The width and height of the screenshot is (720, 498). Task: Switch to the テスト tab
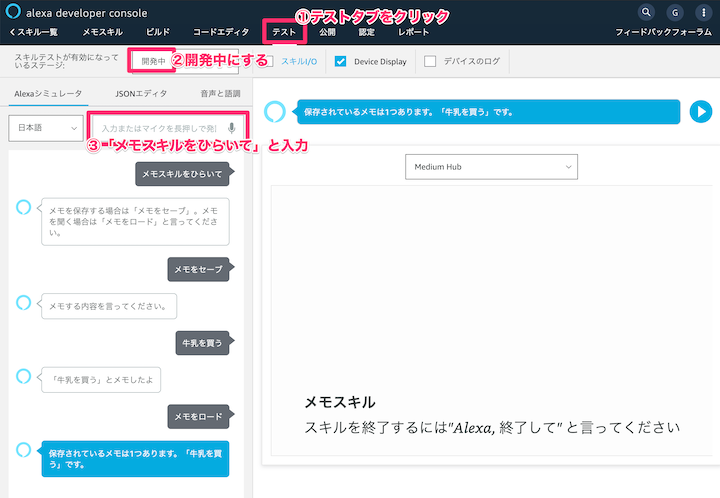pyautogui.click(x=284, y=32)
